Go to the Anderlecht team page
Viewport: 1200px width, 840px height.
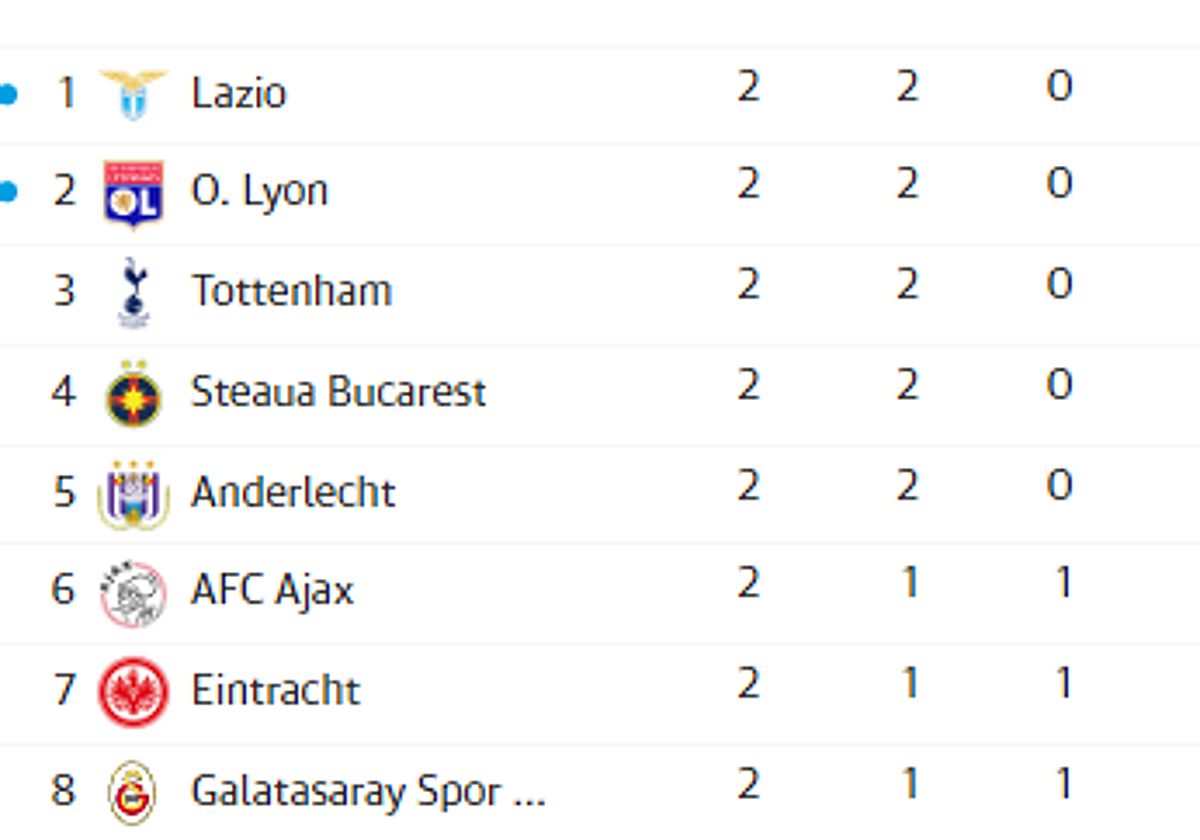293,492
